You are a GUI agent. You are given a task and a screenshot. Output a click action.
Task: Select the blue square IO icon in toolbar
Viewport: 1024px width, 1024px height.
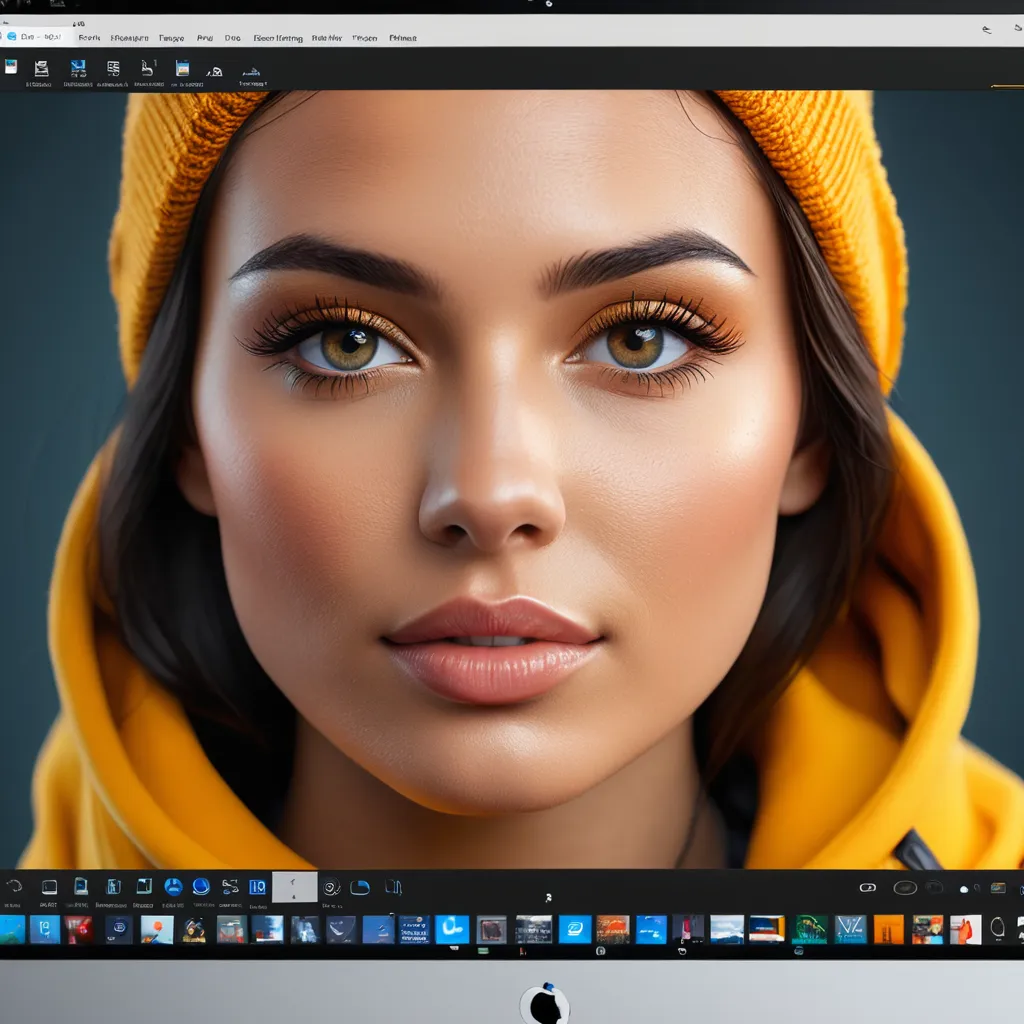pyautogui.click(x=257, y=887)
